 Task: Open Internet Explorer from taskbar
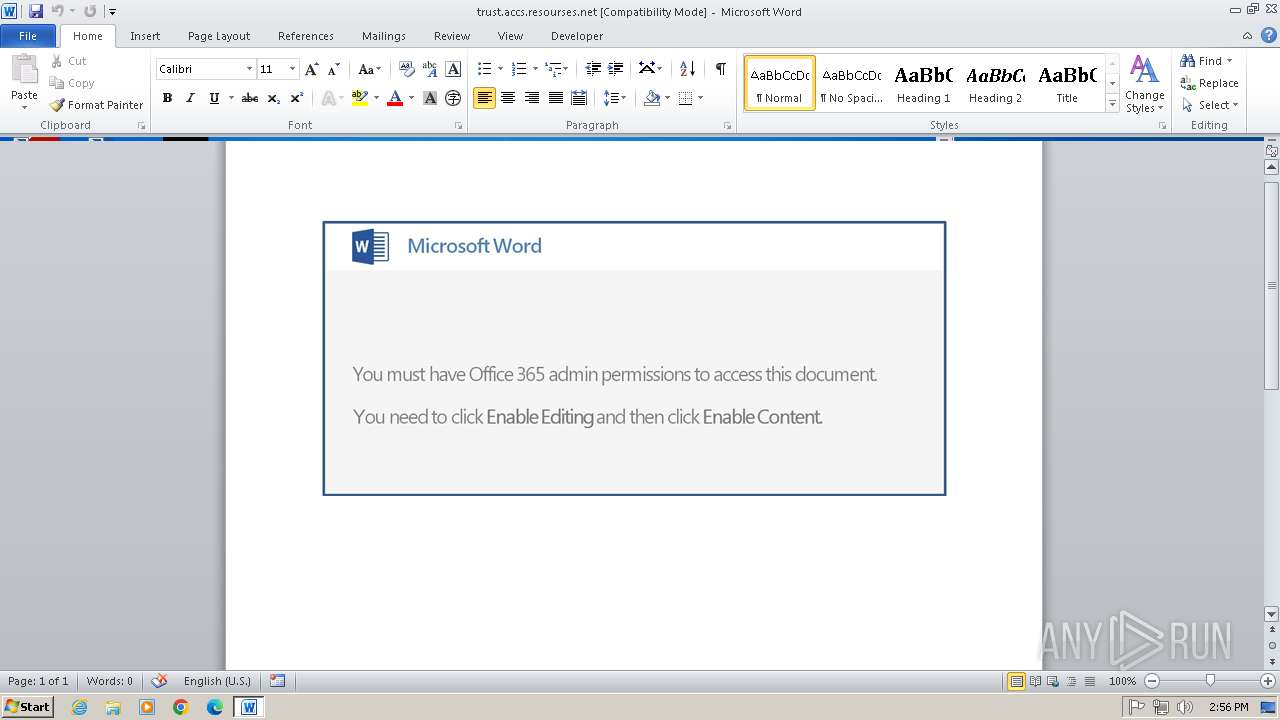click(79, 707)
